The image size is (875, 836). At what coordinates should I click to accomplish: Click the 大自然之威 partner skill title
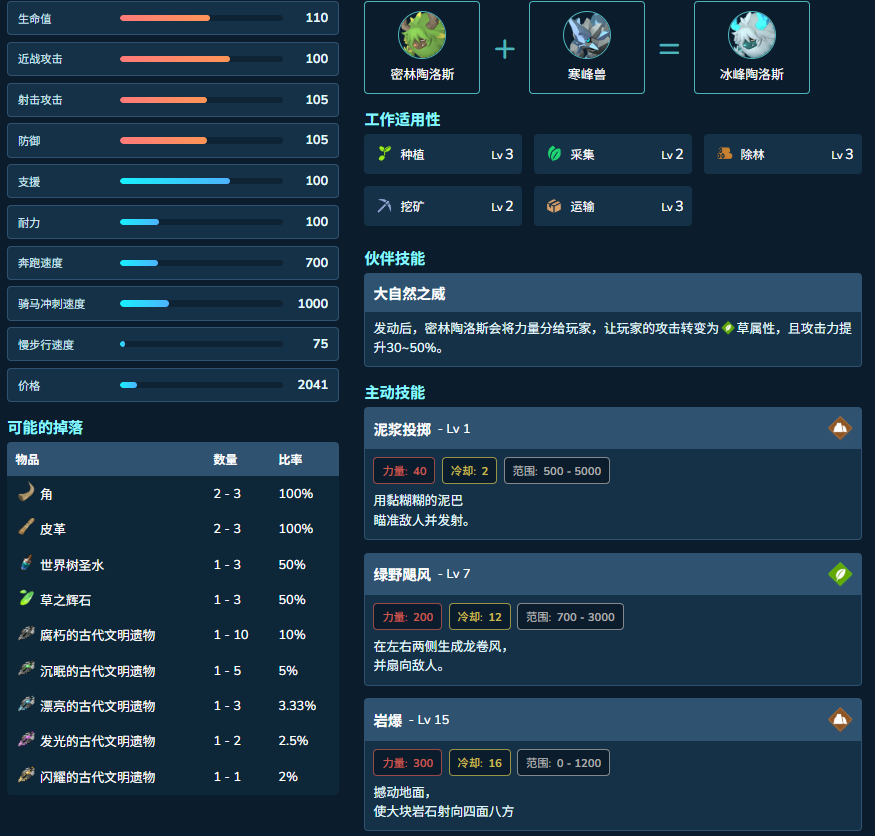pyautogui.click(x=409, y=294)
